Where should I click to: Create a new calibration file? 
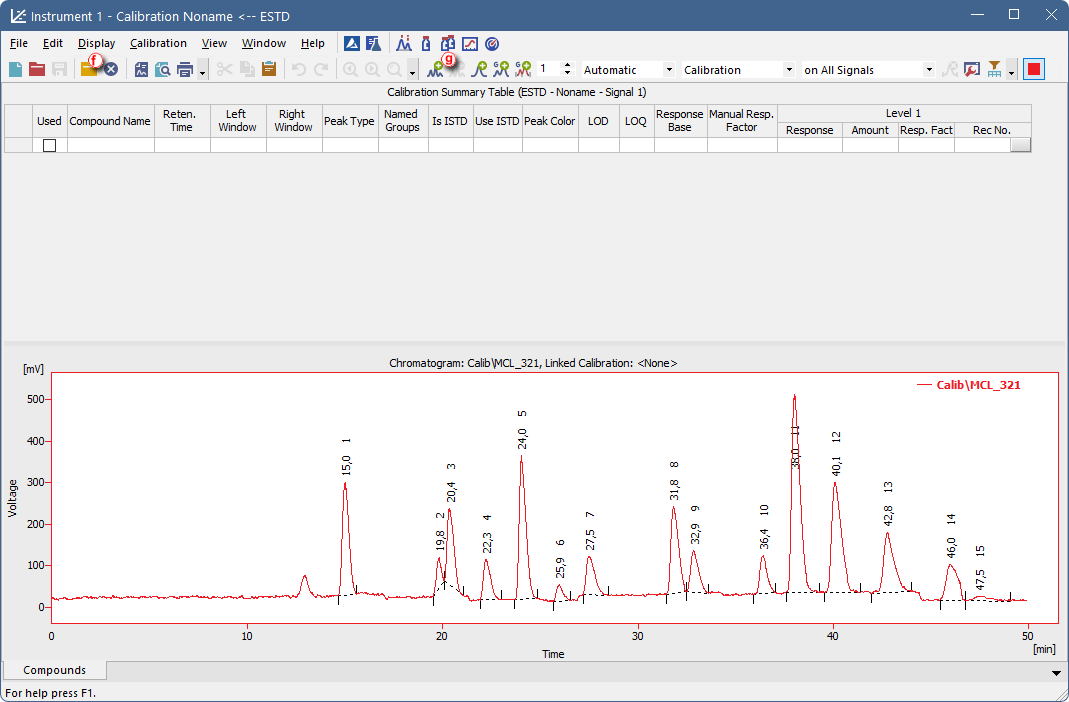[15, 70]
